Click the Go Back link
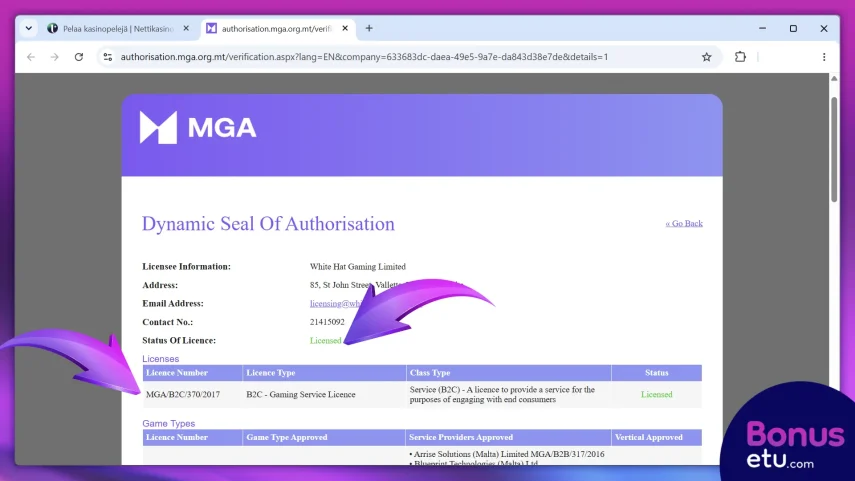Image resolution: width=855 pixels, height=481 pixels. 684,223
